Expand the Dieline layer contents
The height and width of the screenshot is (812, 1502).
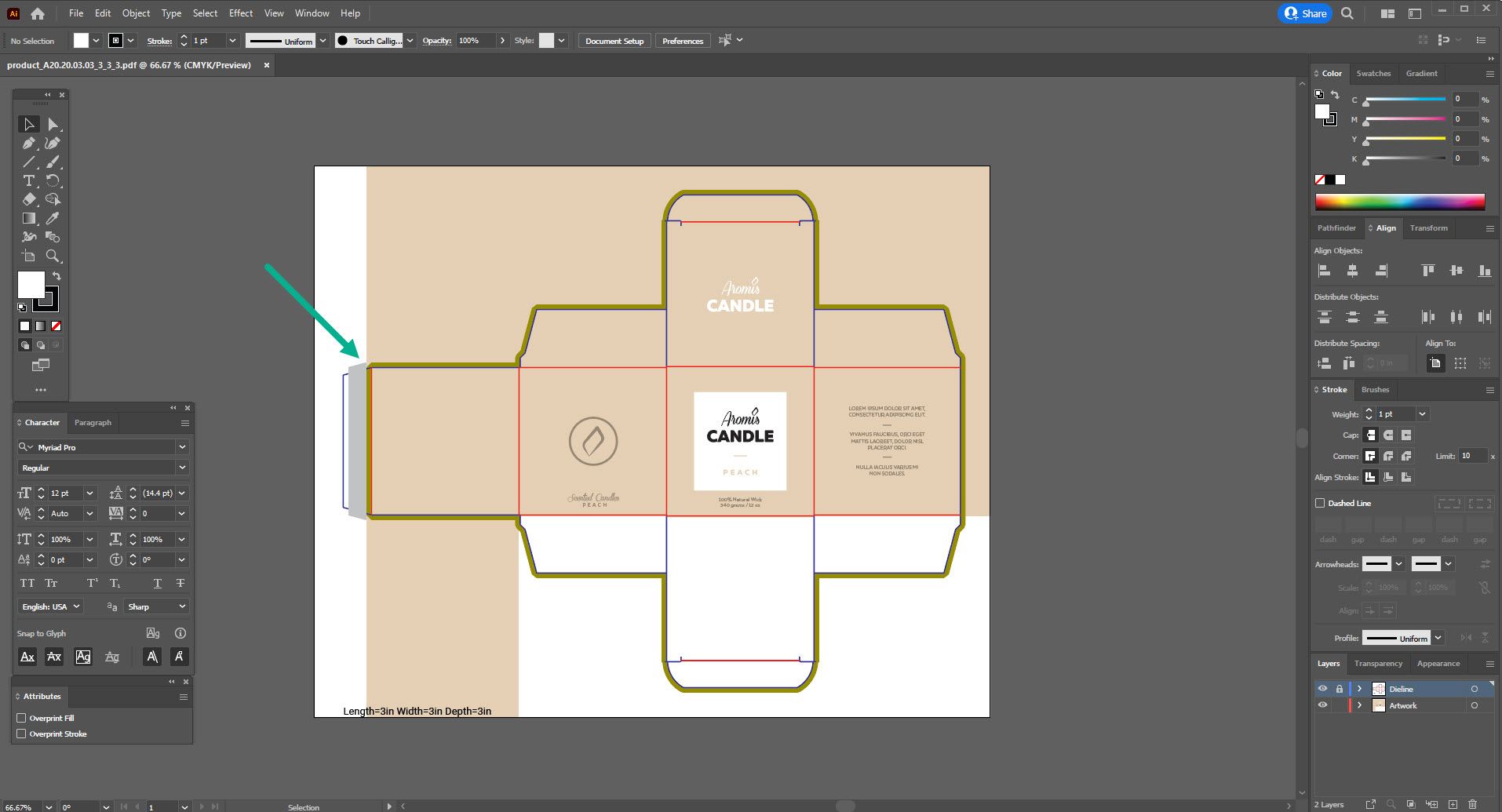[x=1360, y=689]
